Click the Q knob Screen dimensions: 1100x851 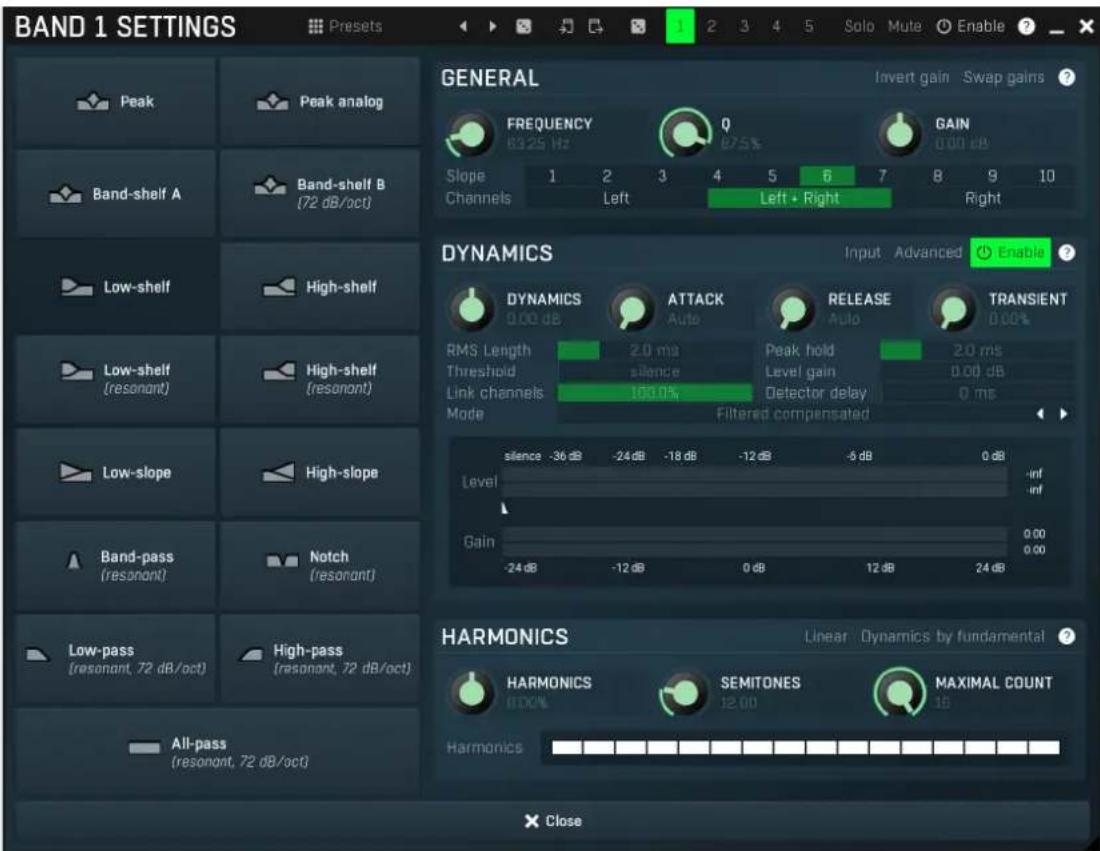click(x=685, y=133)
